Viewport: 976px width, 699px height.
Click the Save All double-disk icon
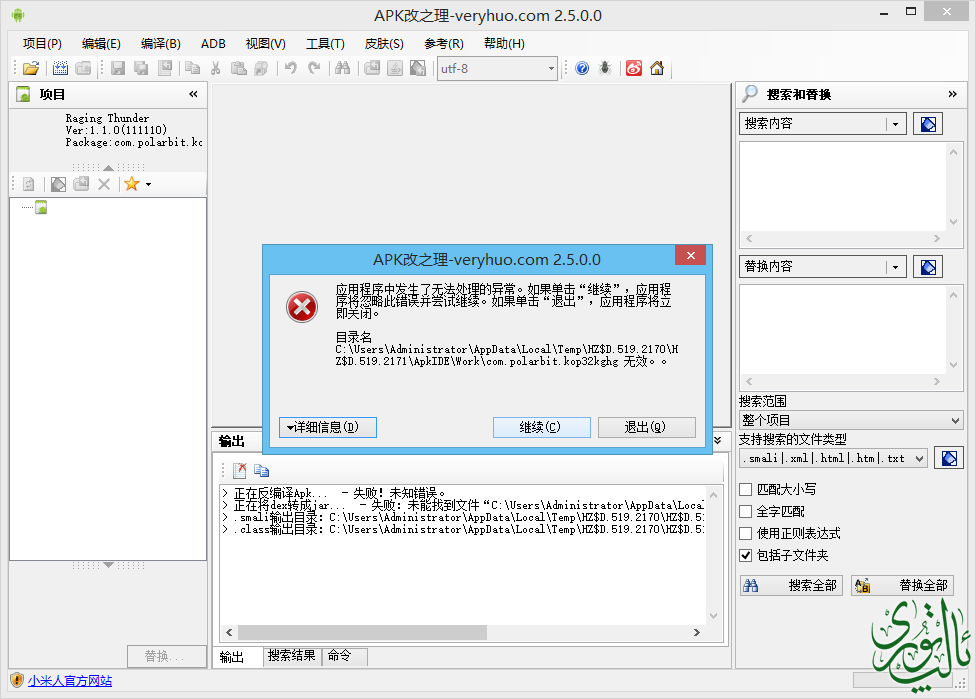click(141, 68)
